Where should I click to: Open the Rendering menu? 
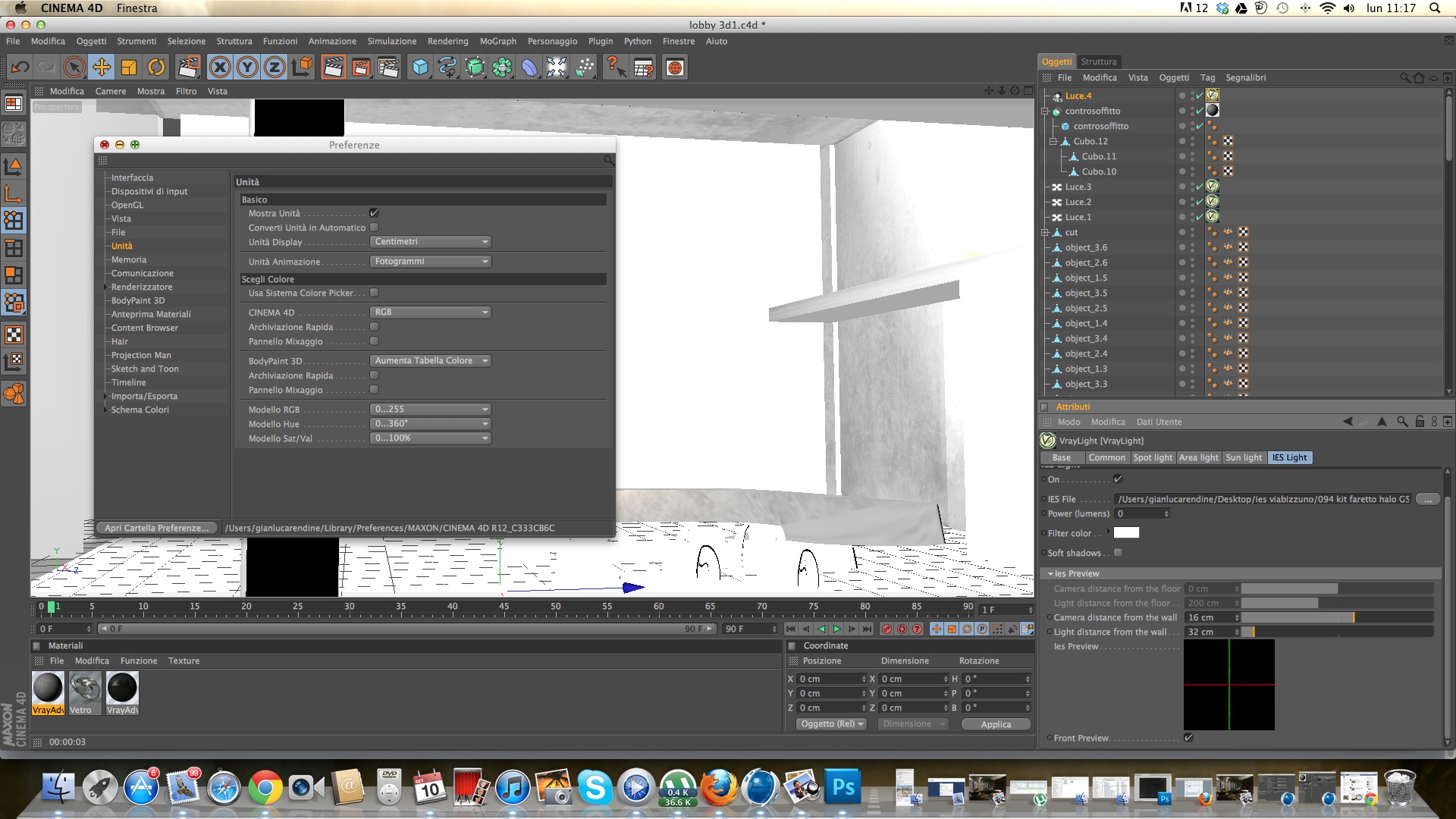point(447,41)
